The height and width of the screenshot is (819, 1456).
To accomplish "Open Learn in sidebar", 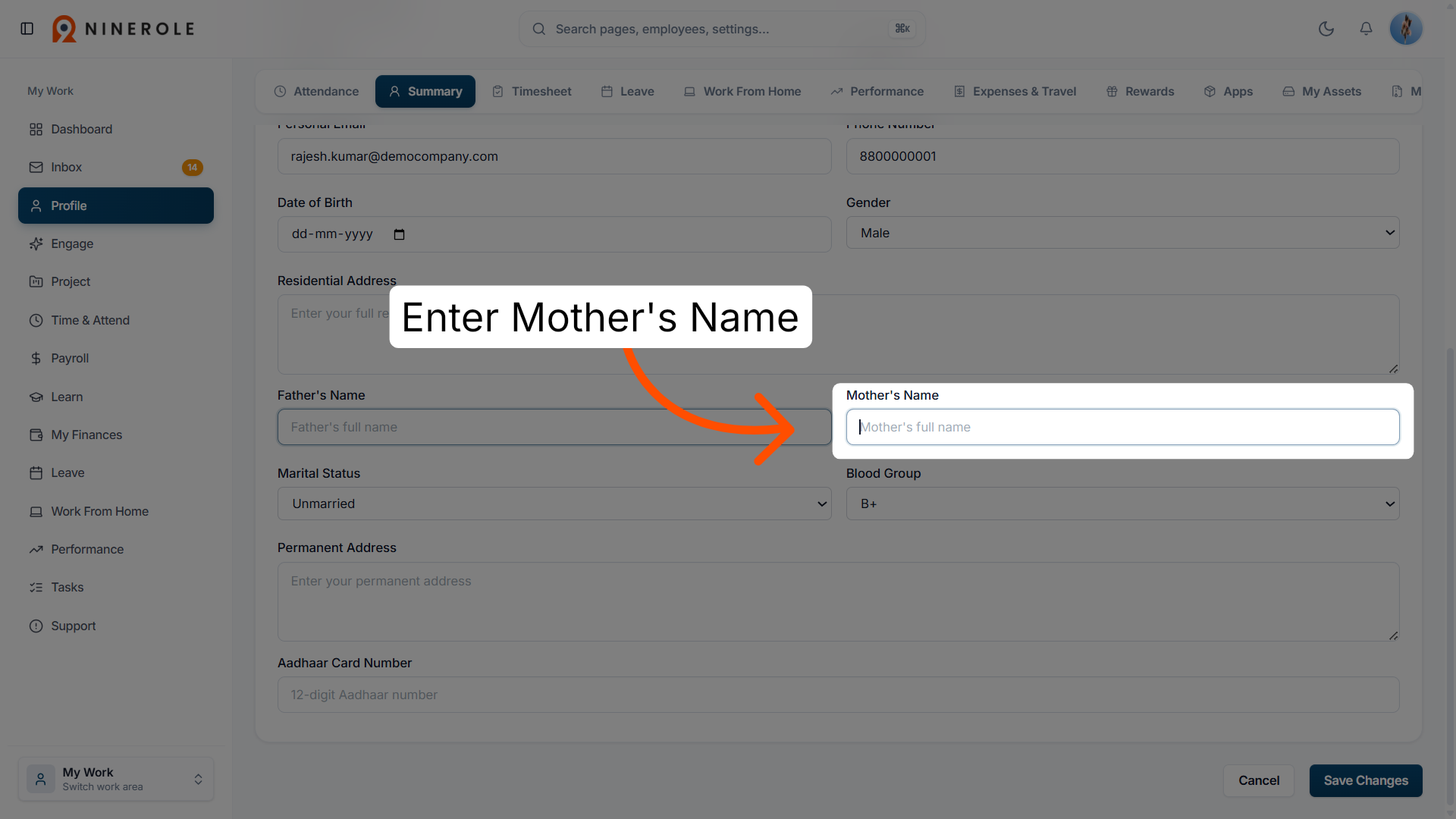I will [116, 397].
